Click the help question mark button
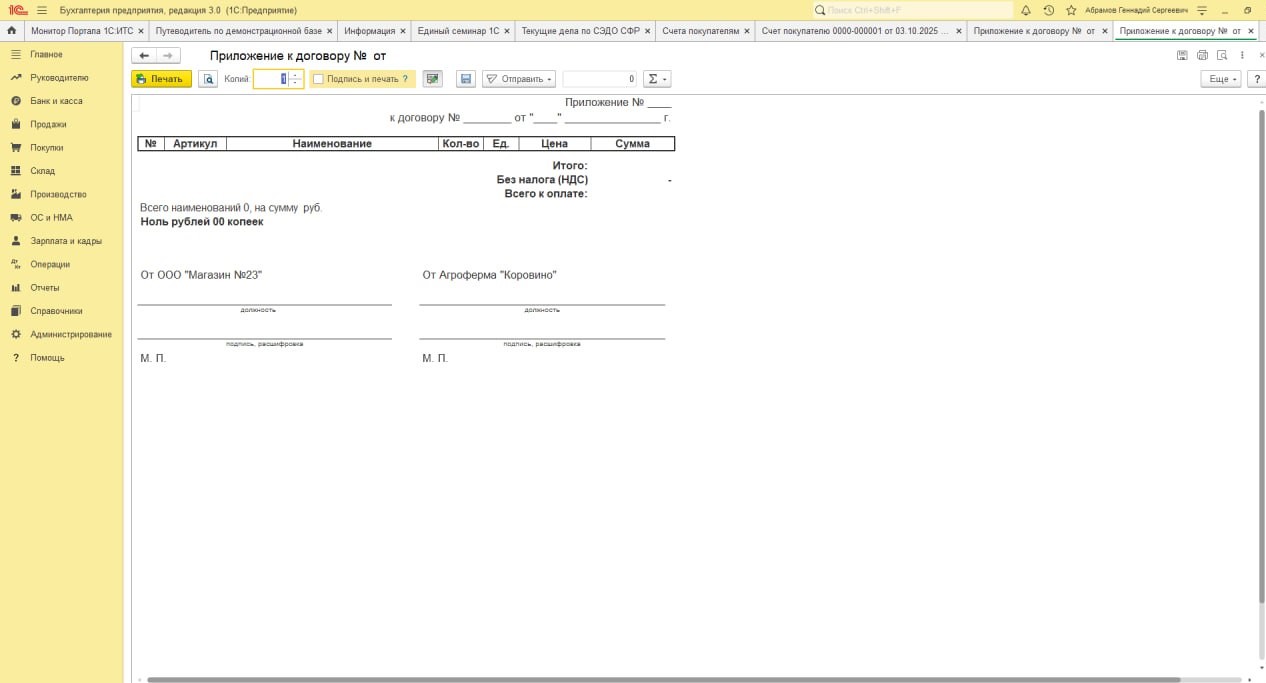1266x683 pixels. pos(1256,79)
